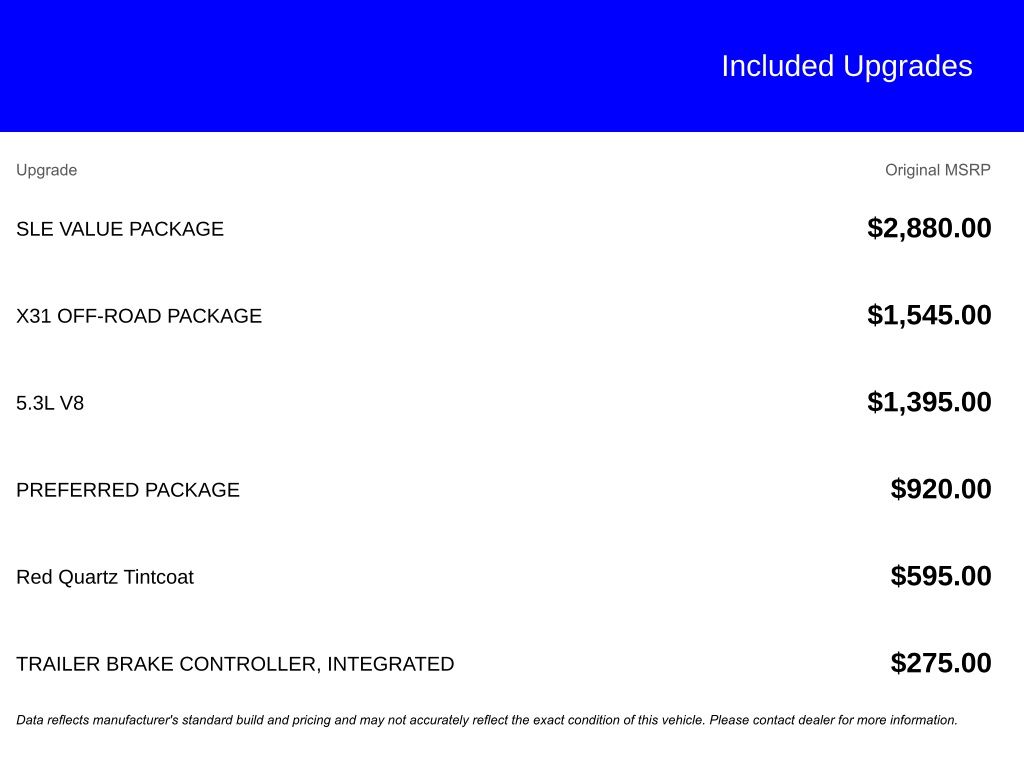Open the SLE VALUE PACKAGE upgrade

coord(120,229)
